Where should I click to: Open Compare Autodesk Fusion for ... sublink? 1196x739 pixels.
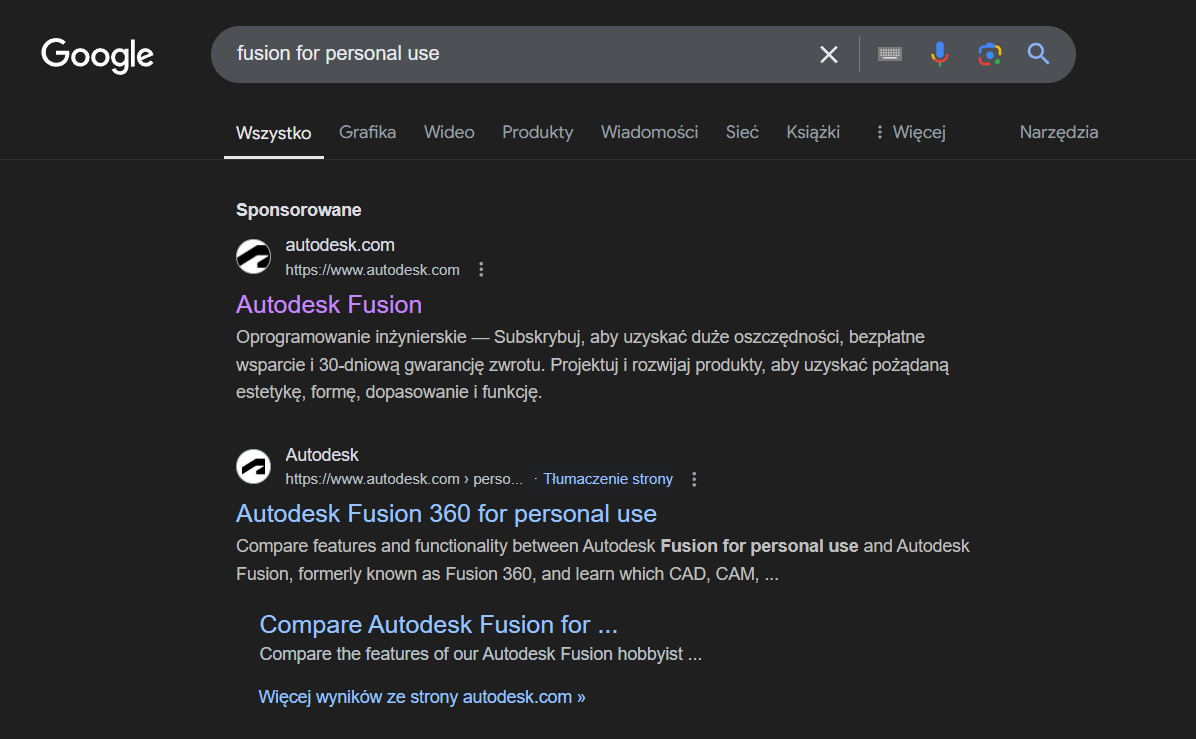[x=439, y=625]
